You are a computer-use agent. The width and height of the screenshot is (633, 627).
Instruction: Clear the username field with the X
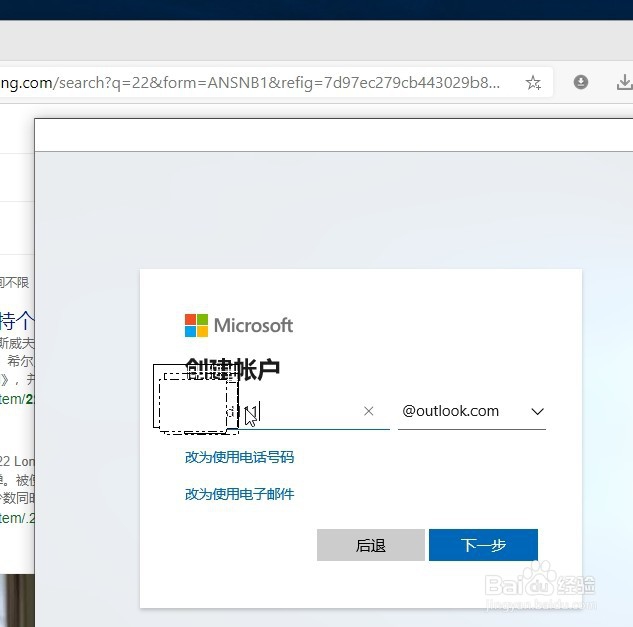point(368,411)
